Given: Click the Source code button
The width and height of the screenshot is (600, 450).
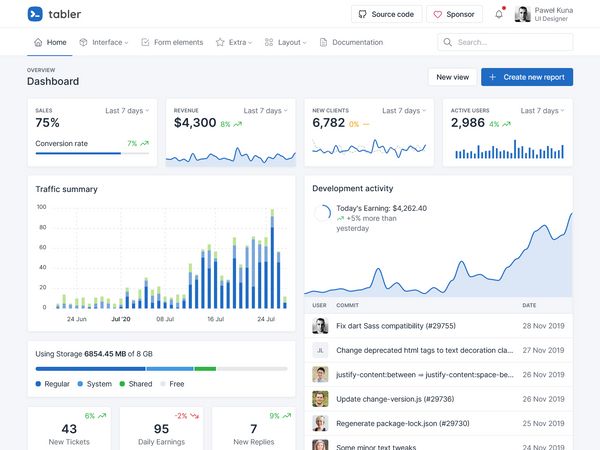Looking at the screenshot, I should [386, 15].
